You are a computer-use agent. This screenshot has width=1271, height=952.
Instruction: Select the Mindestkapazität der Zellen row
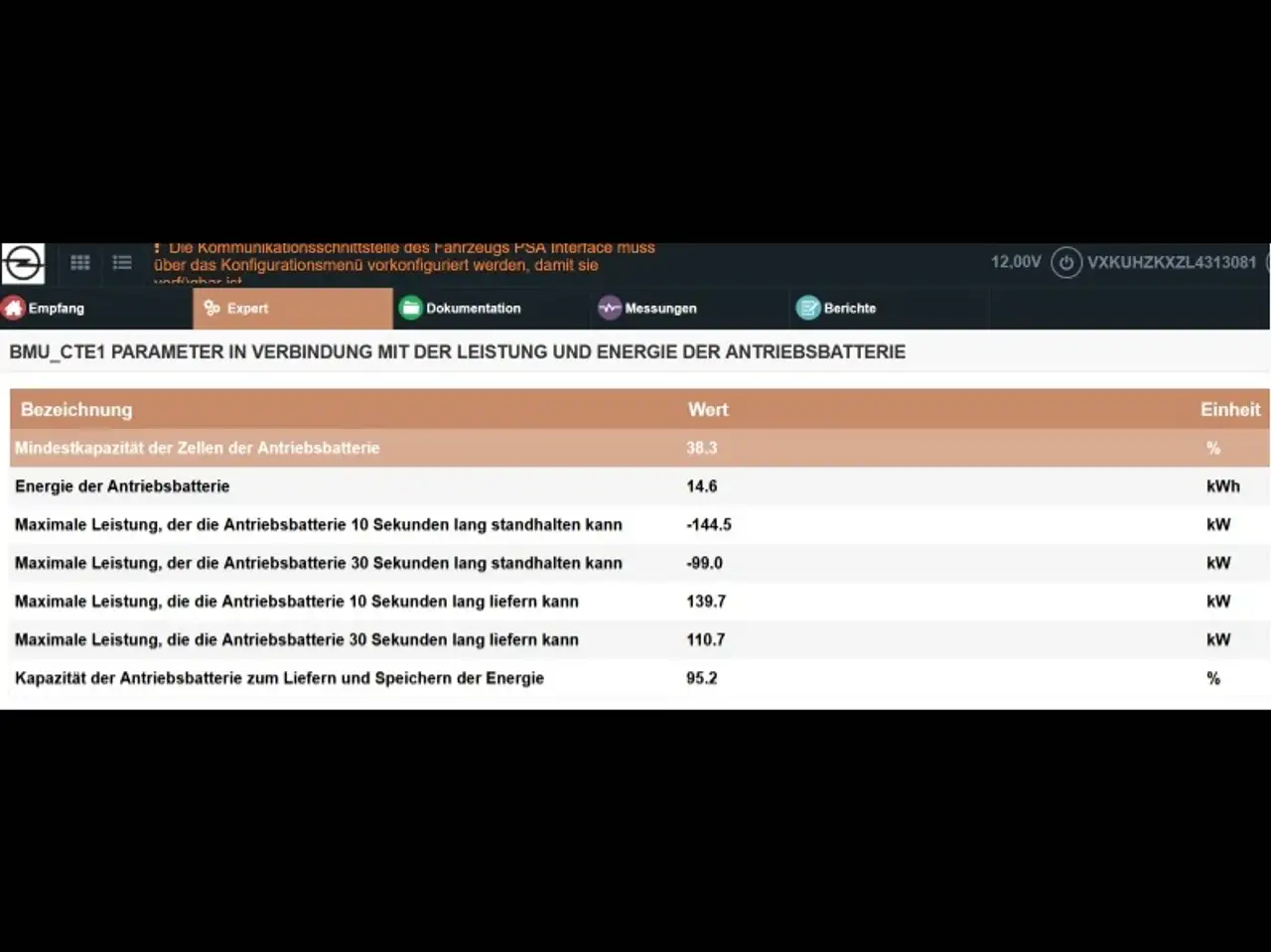(x=197, y=449)
